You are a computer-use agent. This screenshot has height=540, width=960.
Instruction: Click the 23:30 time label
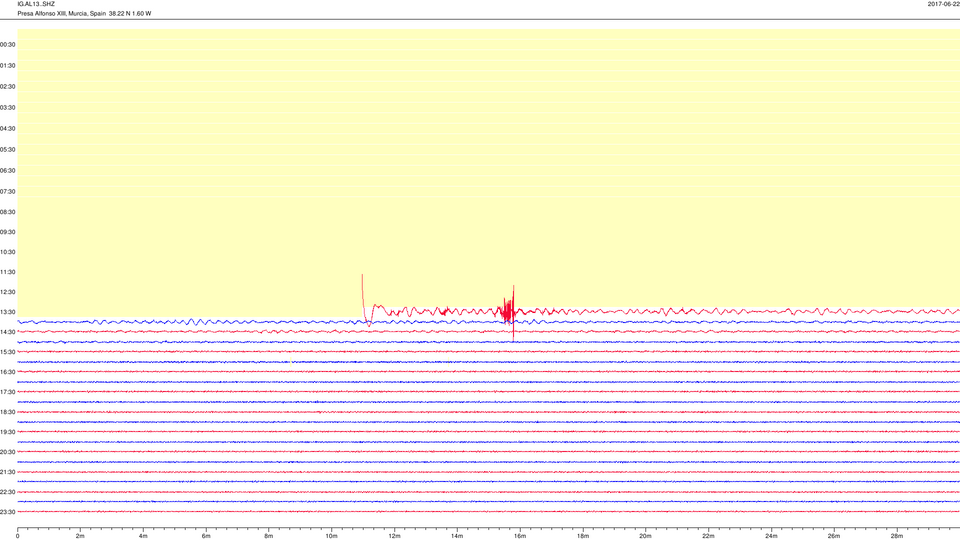click(x=8, y=512)
